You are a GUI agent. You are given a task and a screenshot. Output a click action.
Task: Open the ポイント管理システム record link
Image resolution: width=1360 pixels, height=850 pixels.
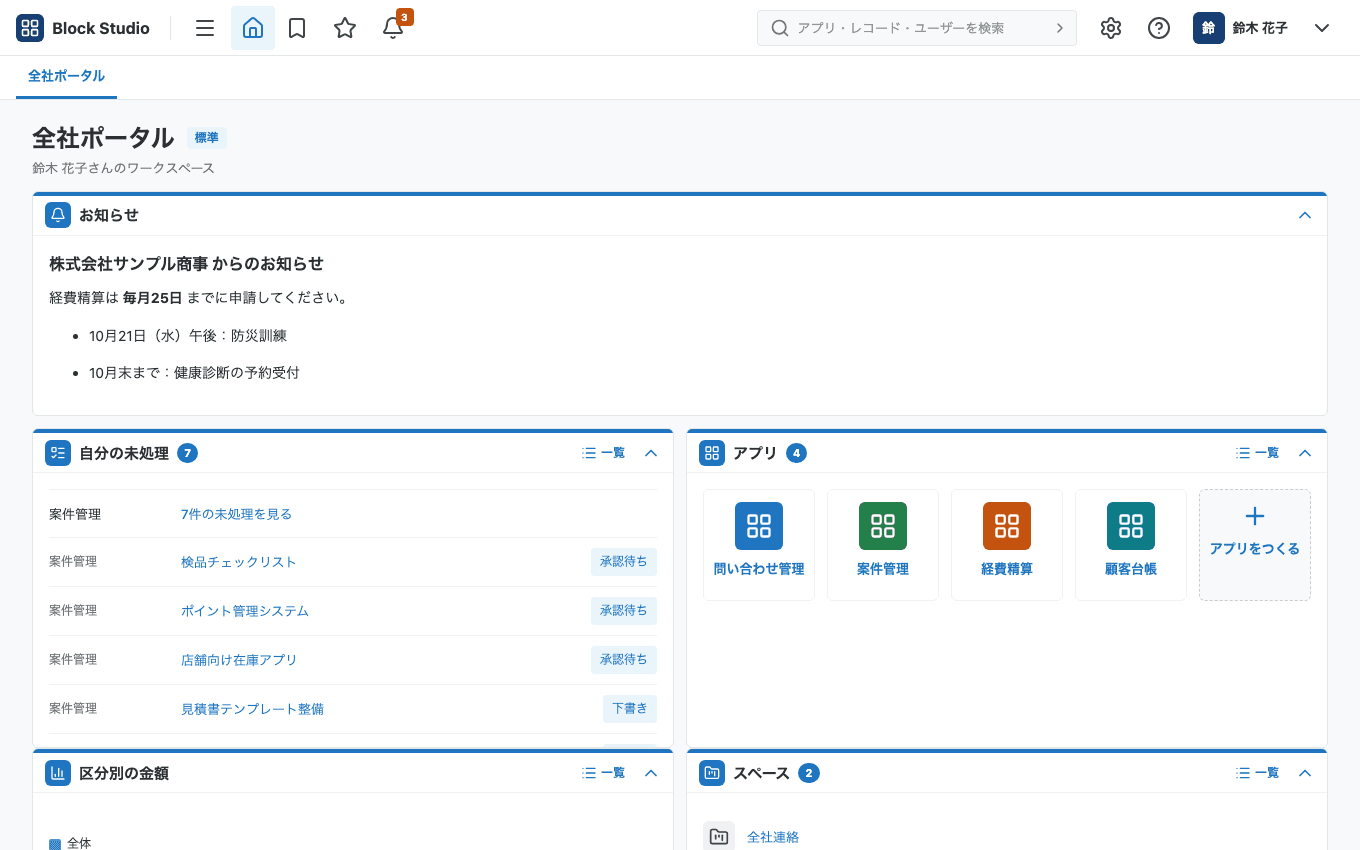245,611
